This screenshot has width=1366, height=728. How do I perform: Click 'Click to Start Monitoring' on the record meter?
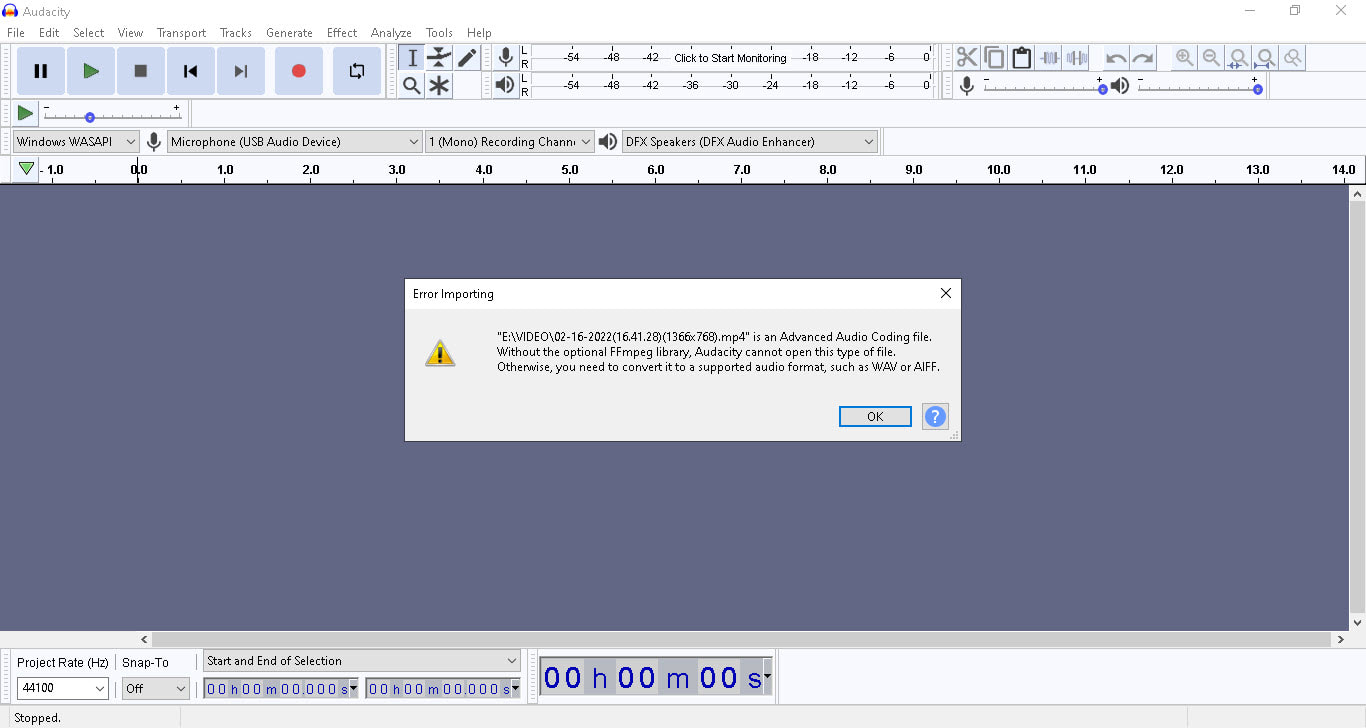(x=730, y=58)
